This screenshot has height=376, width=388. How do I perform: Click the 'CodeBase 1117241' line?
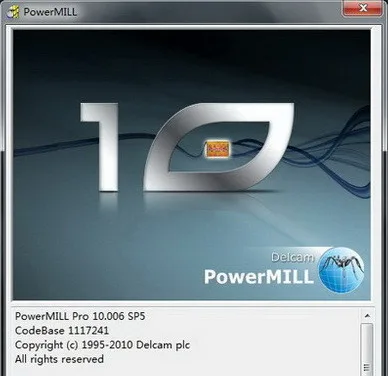[x=62, y=330]
